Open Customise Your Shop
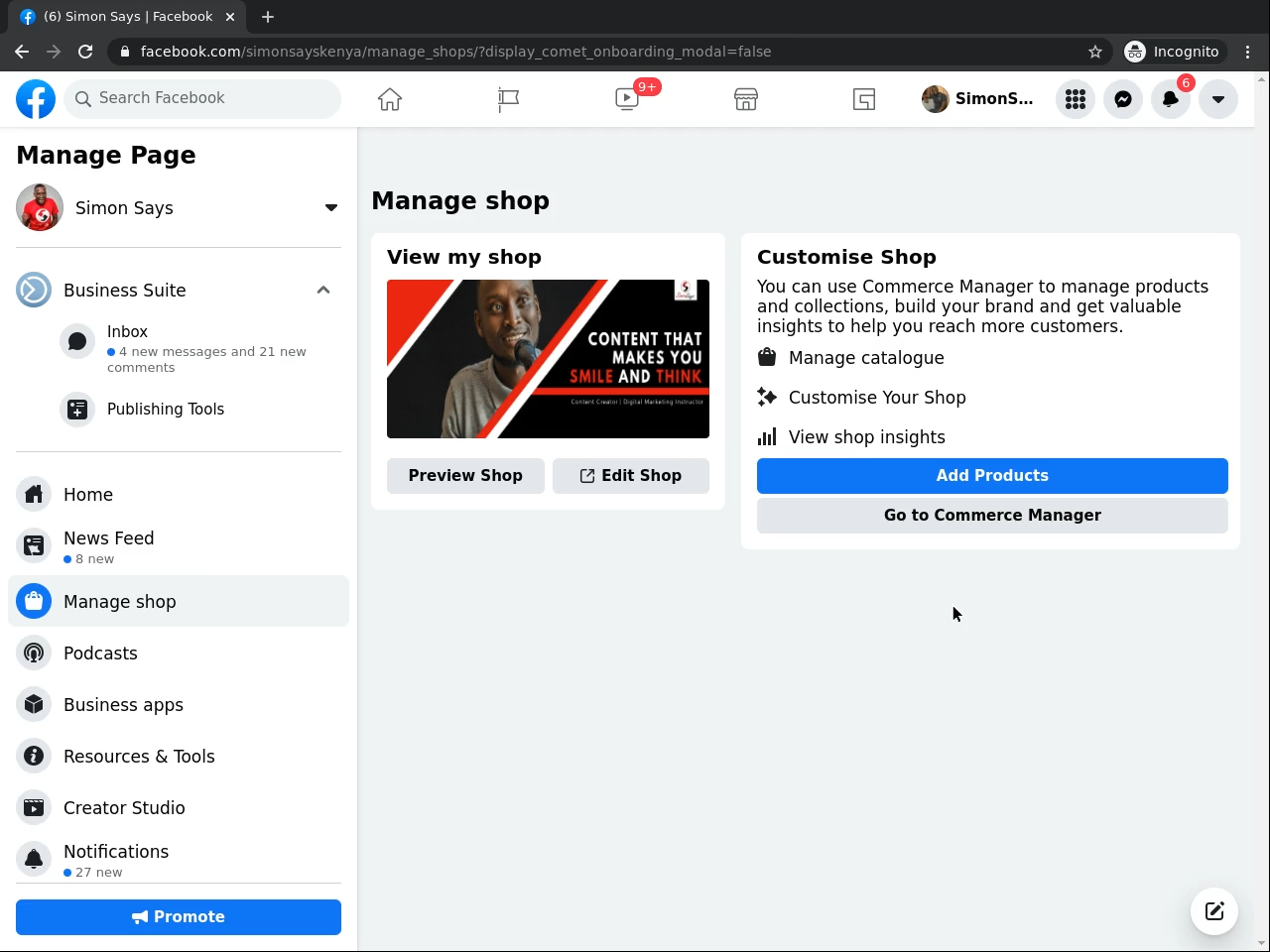The width and height of the screenshot is (1270, 952). 862,398
